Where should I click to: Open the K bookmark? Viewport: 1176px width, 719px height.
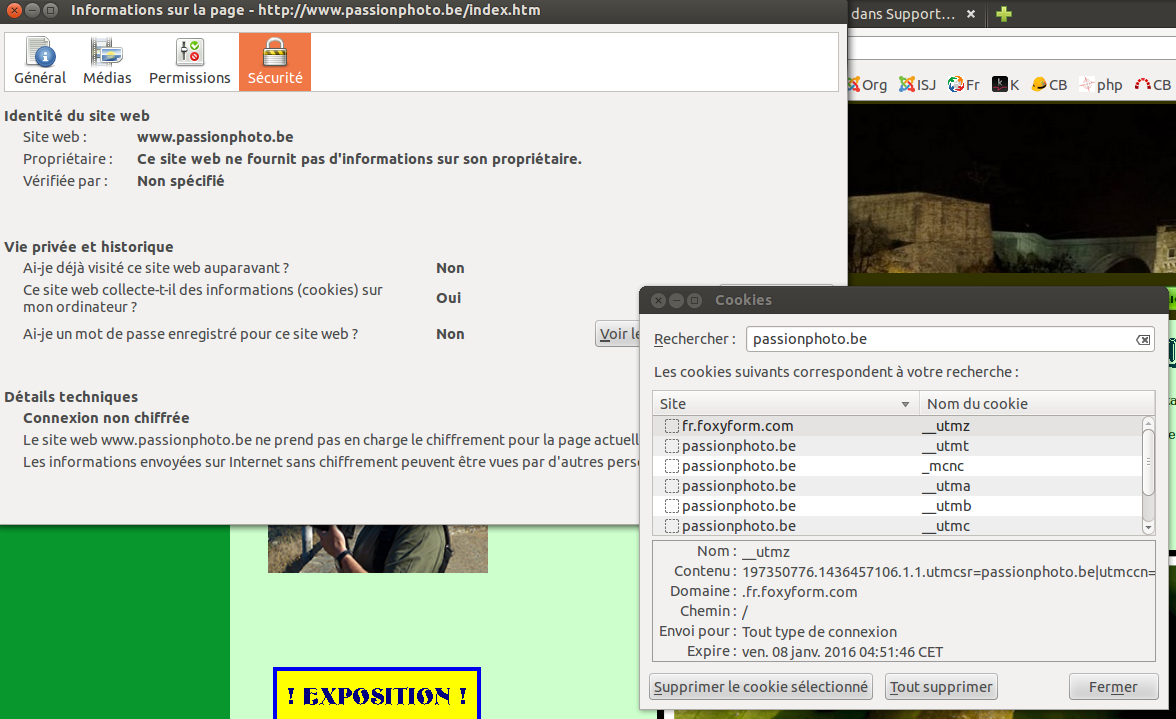pos(1005,85)
